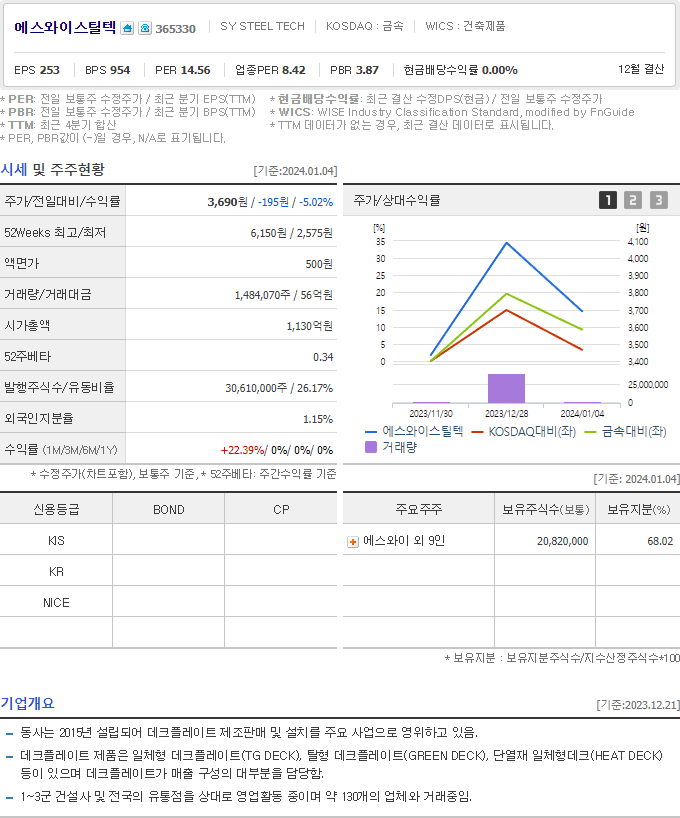
Task: Click the company name 에스와이스틸텍 title
Action: (65, 27)
